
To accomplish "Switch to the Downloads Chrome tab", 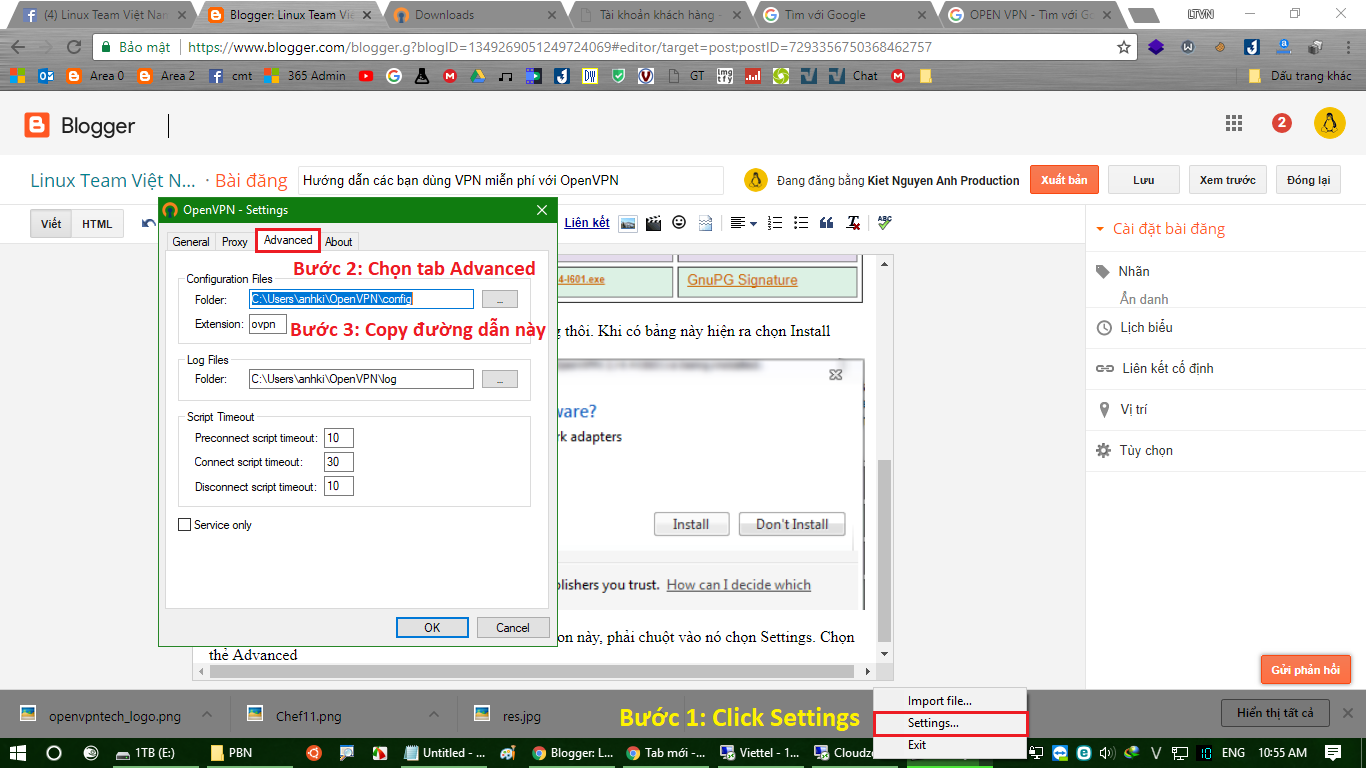I will (472, 15).
